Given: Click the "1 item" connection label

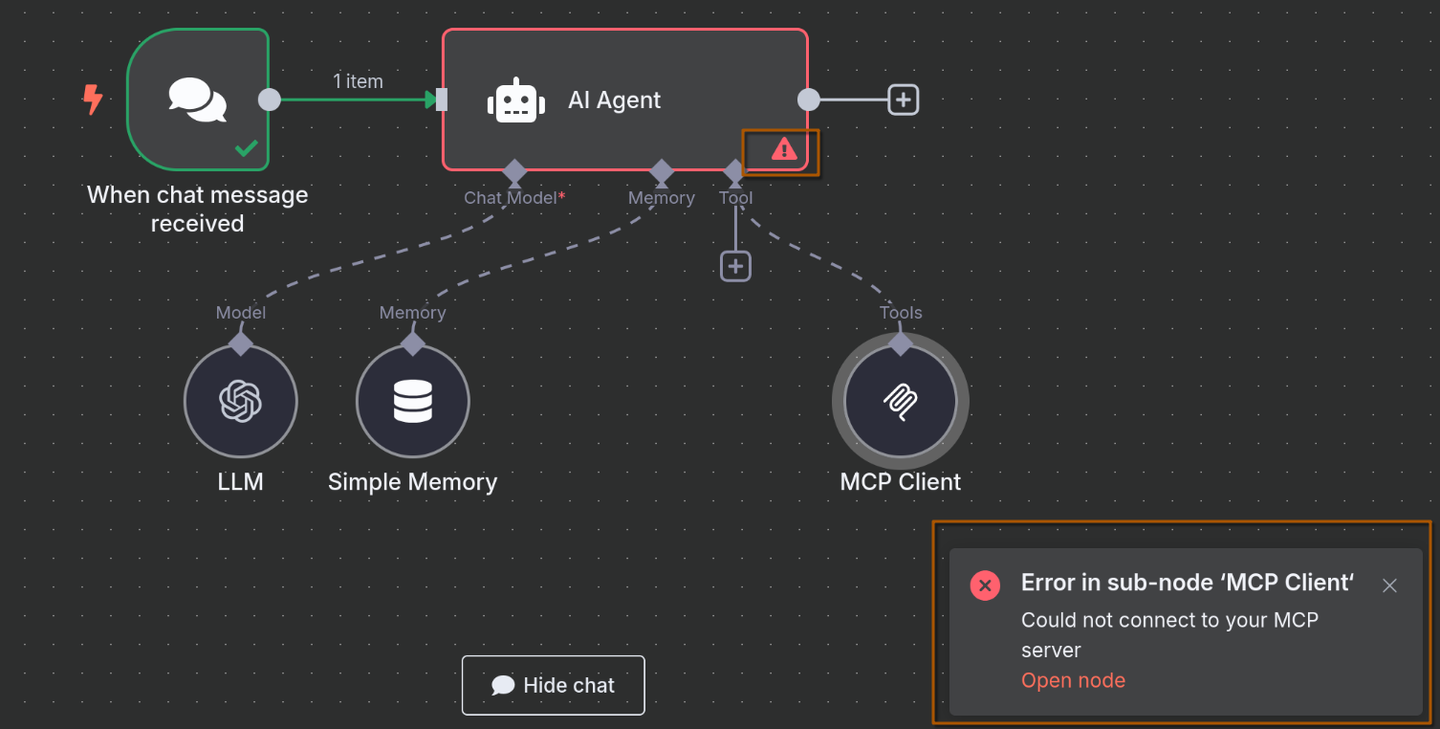Looking at the screenshot, I should coord(358,81).
